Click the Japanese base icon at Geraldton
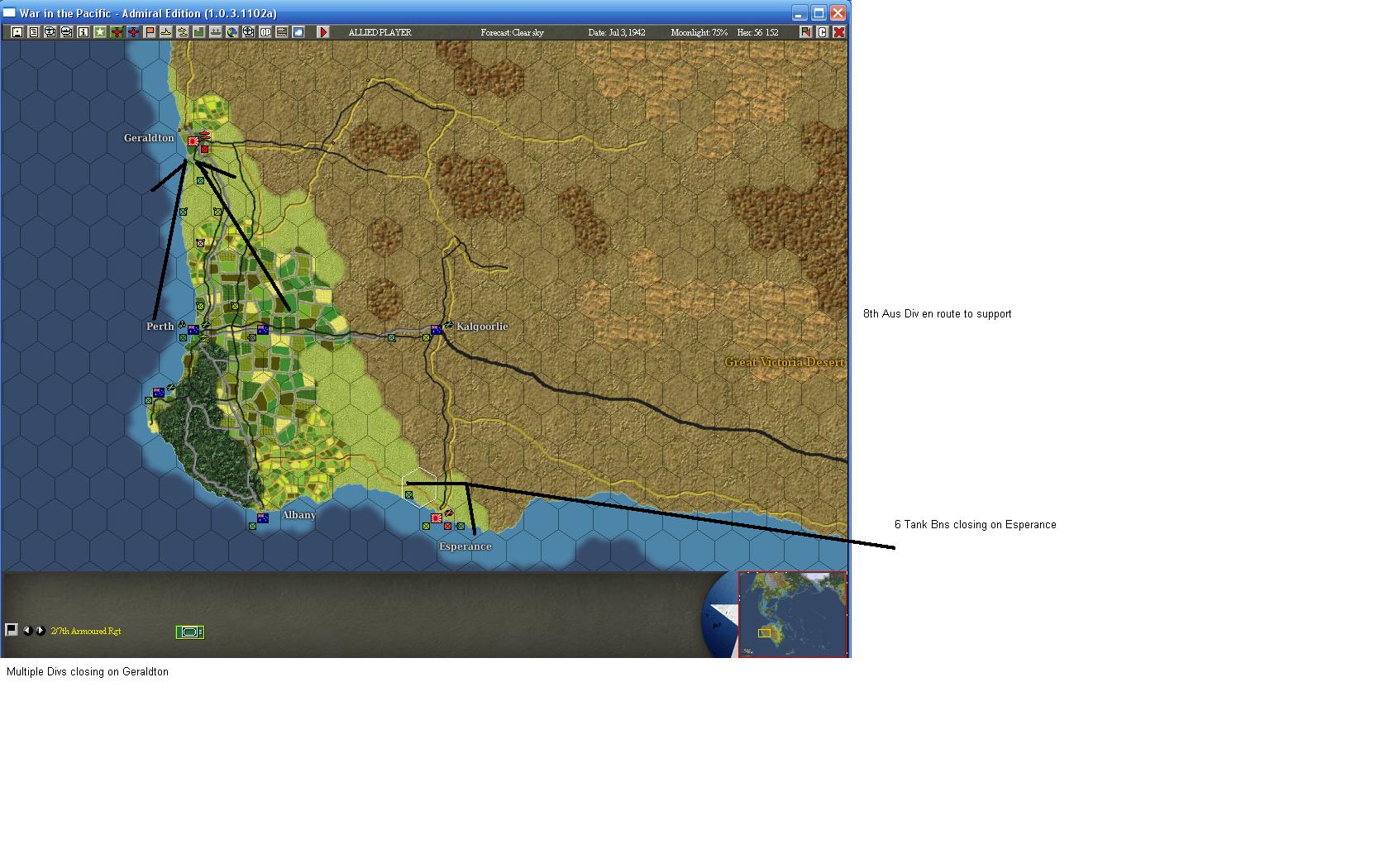The image size is (1389, 868). coord(193,141)
